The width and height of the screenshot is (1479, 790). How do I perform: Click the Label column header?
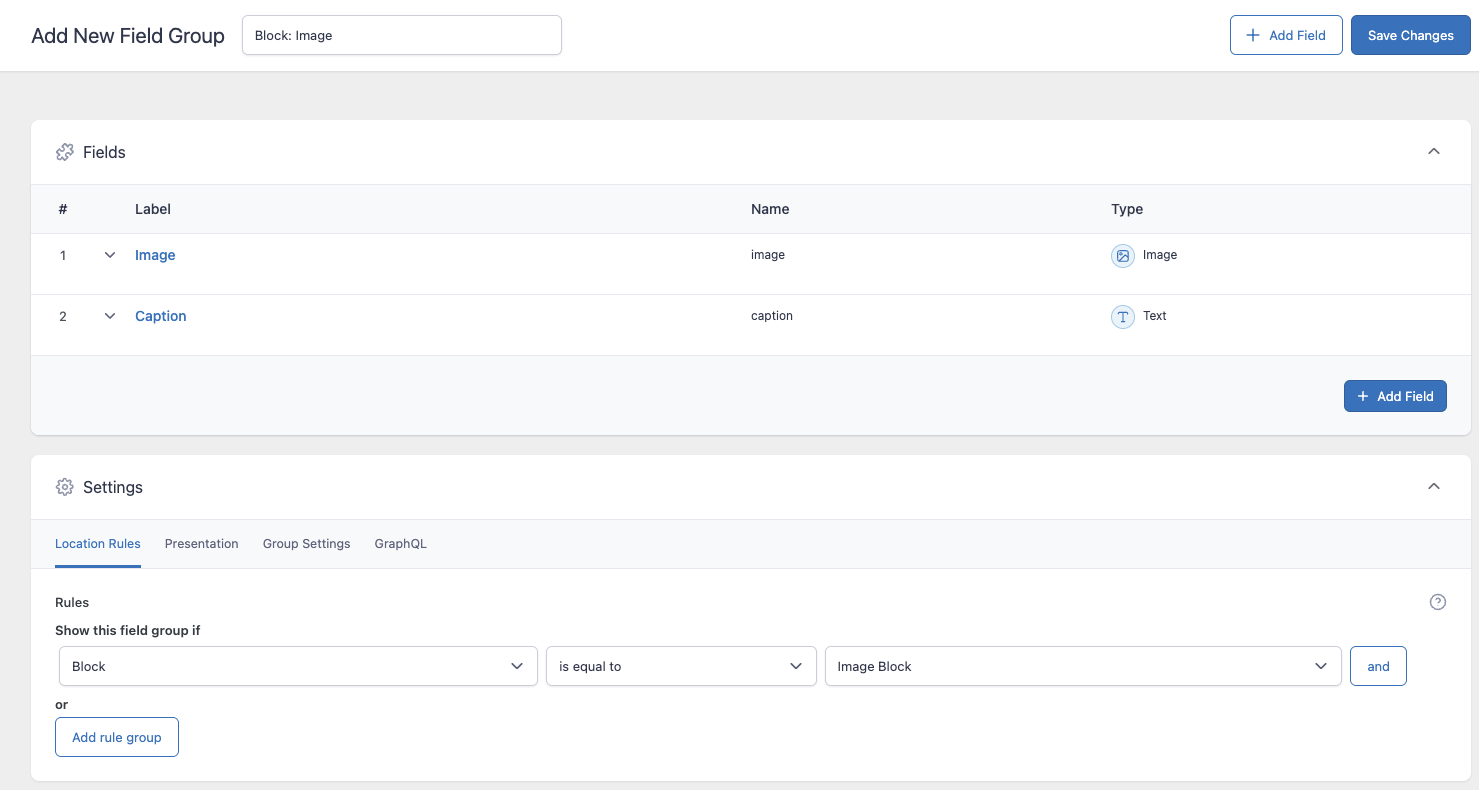coord(153,209)
